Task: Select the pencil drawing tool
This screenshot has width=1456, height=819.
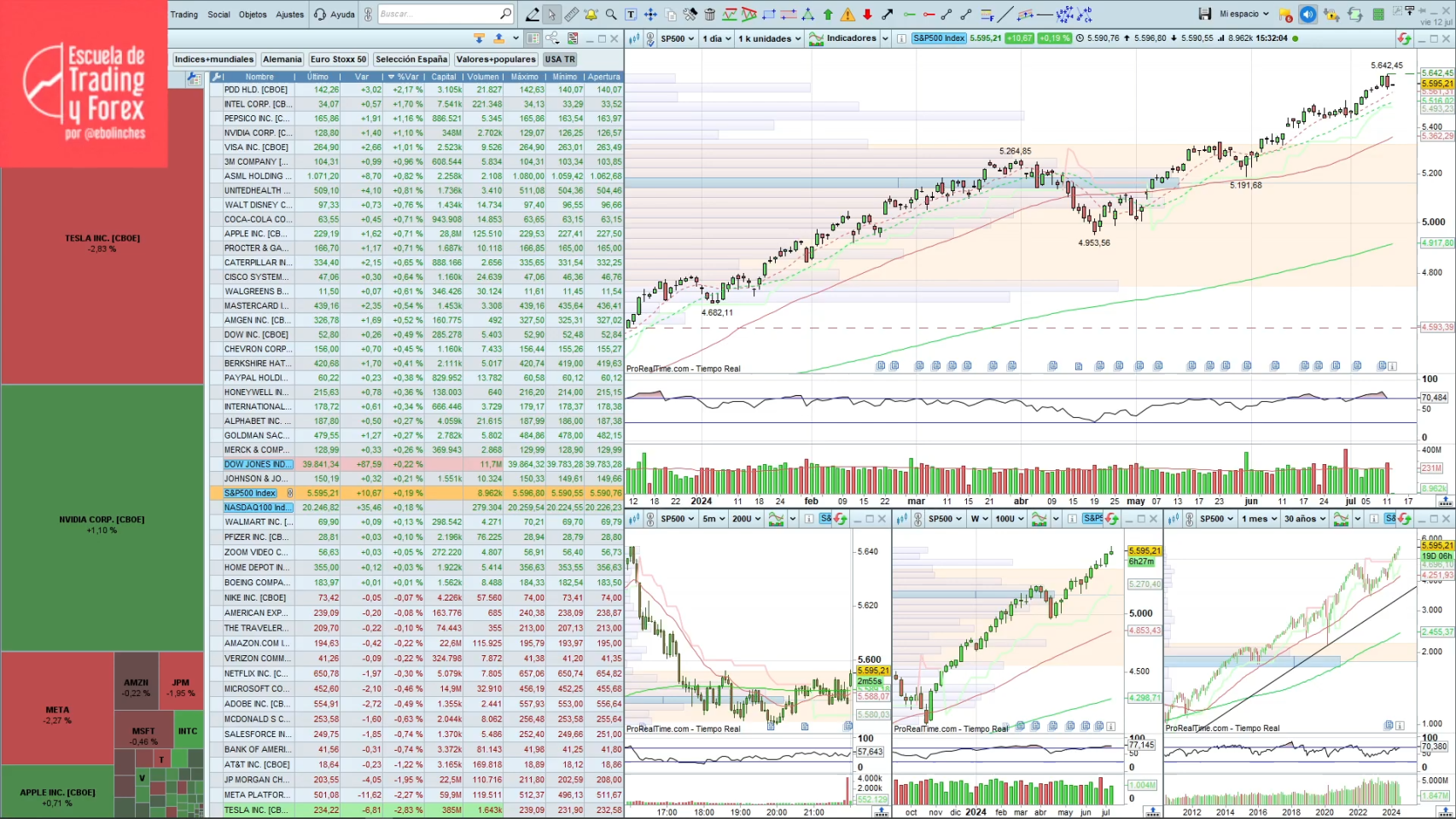Action: click(533, 14)
